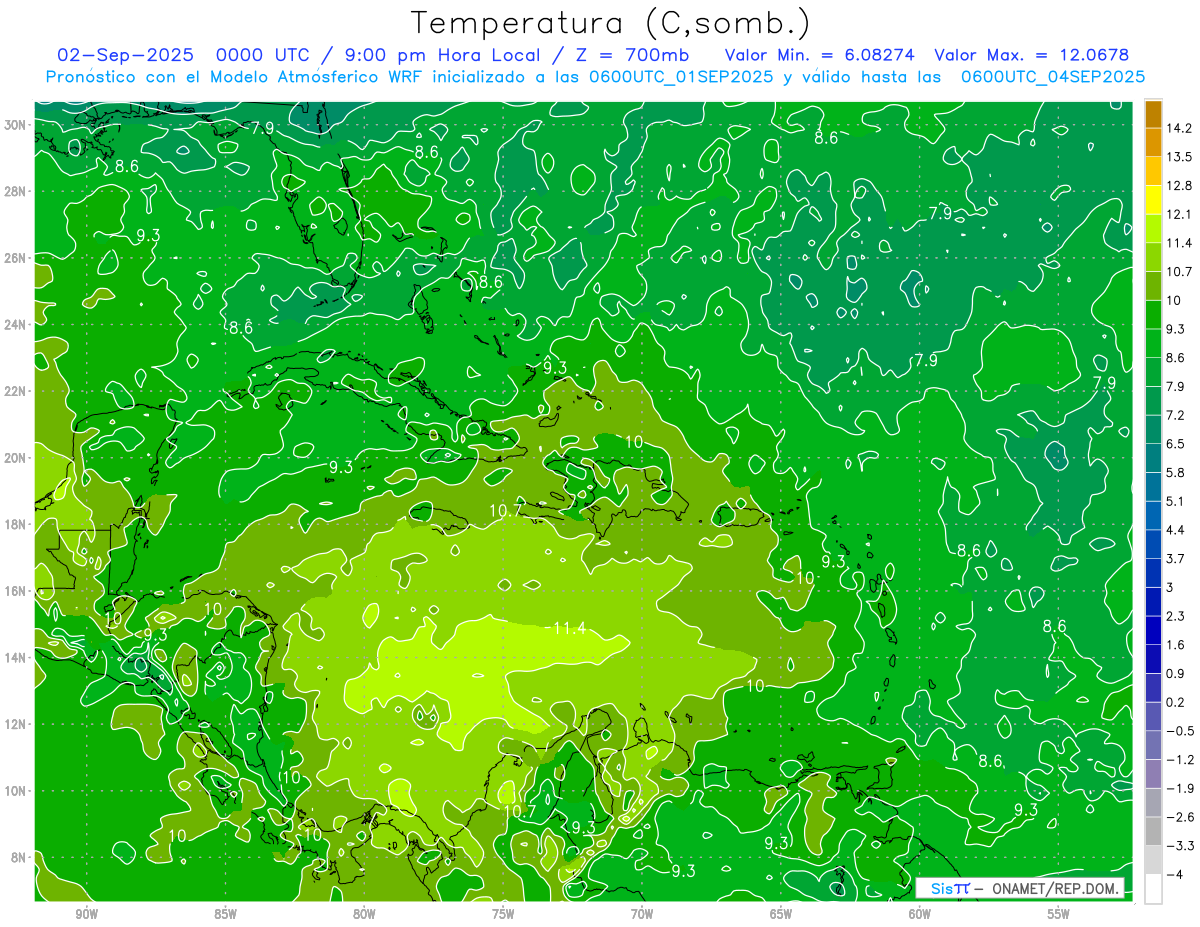Click the 'Valor Min. = 6.08274' text

tap(818, 55)
